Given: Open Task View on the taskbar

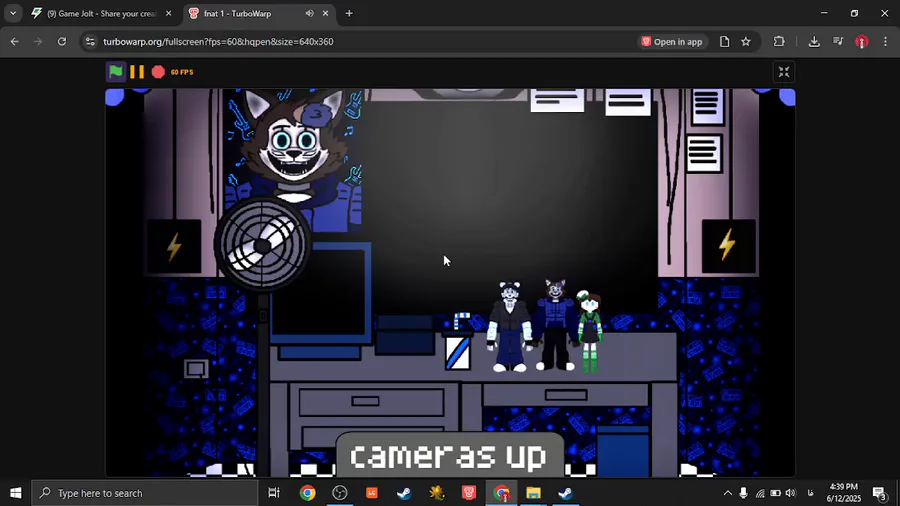Looking at the screenshot, I should click(x=274, y=493).
